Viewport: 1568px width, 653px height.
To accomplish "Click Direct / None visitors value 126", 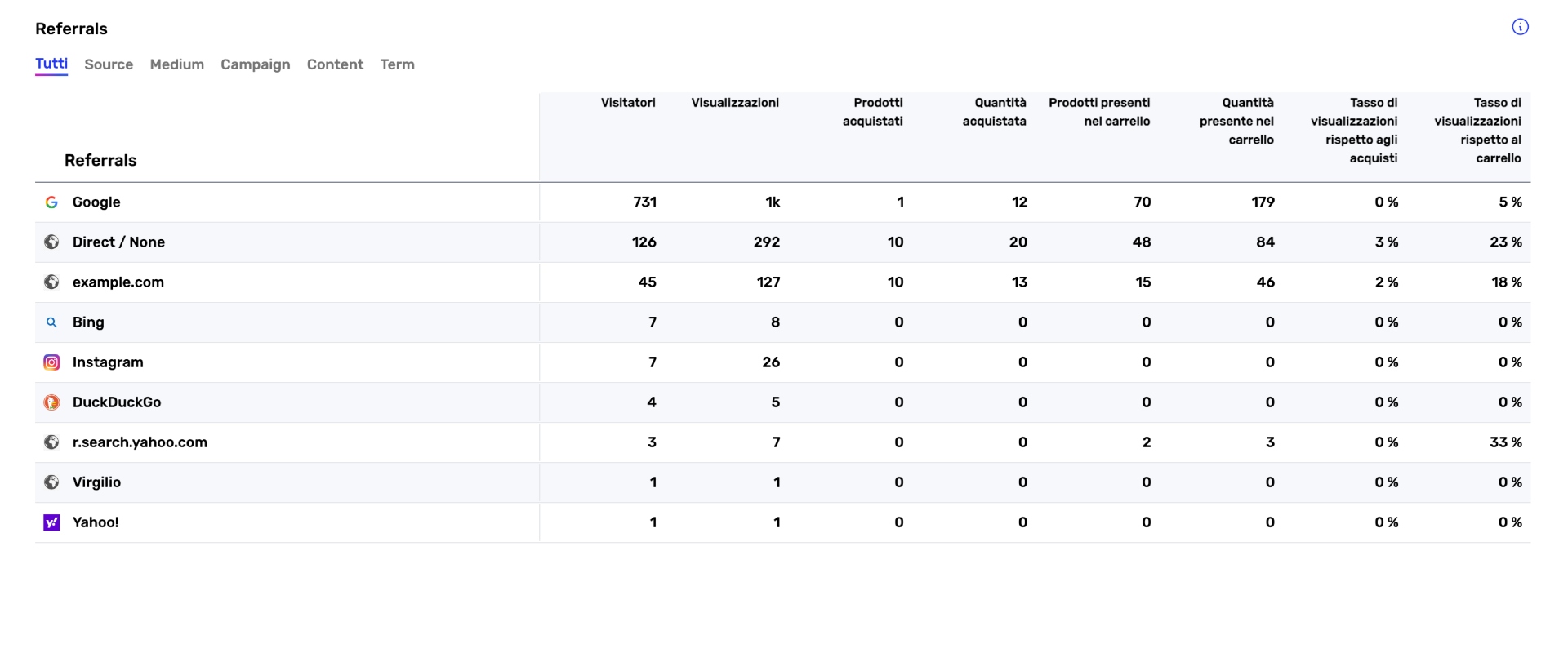I will click(644, 242).
